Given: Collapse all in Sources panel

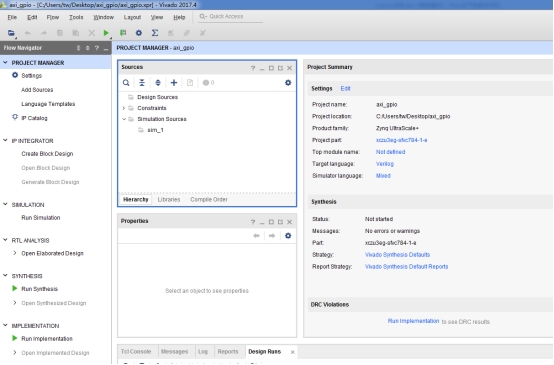Looking at the screenshot, I should point(142,83).
